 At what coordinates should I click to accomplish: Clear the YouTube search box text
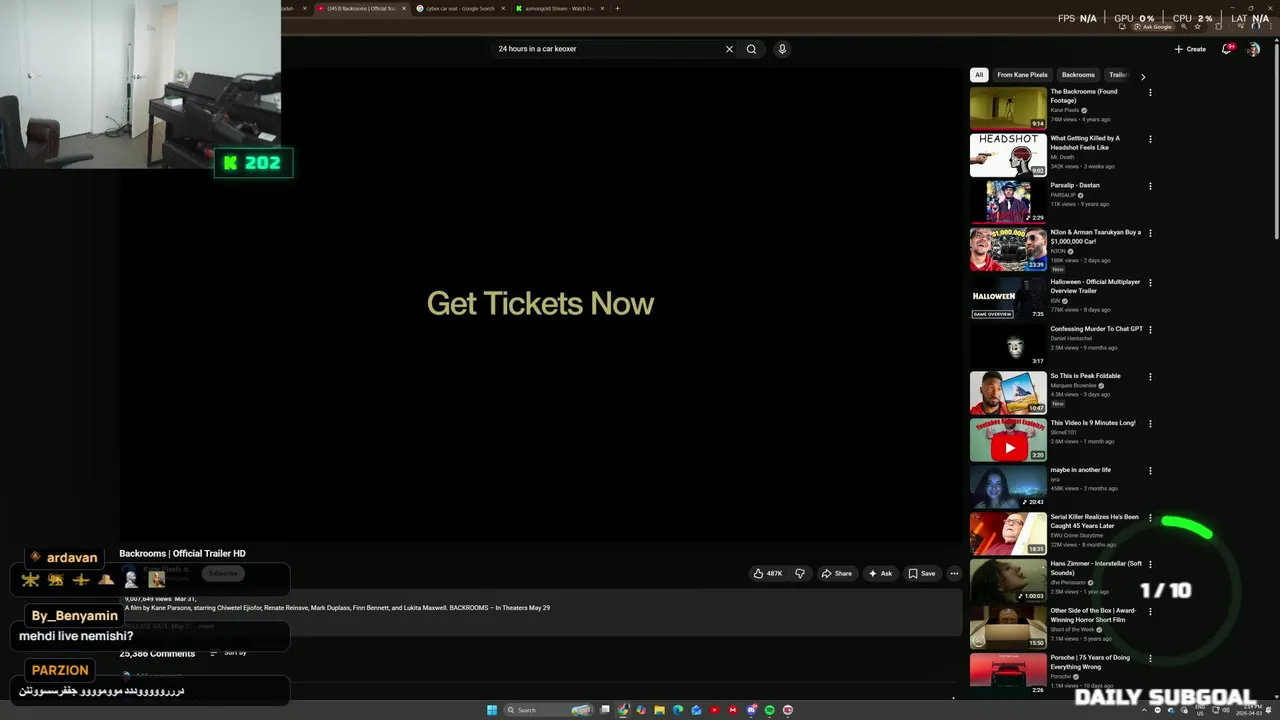[x=729, y=49]
